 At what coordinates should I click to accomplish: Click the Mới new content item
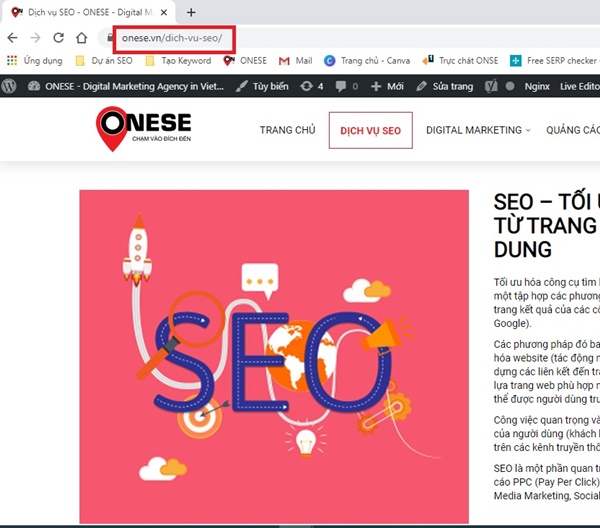[x=387, y=86]
